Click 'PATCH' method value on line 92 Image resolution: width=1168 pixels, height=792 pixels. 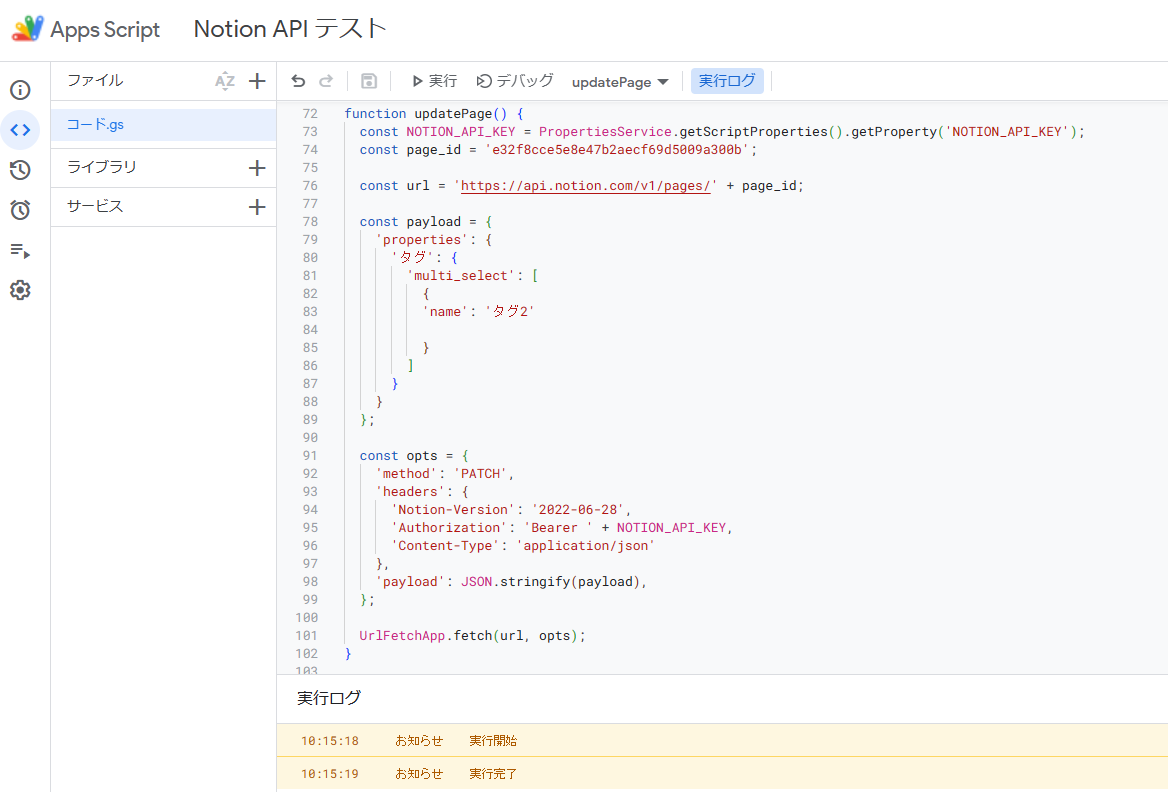click(x=480, y=474)
